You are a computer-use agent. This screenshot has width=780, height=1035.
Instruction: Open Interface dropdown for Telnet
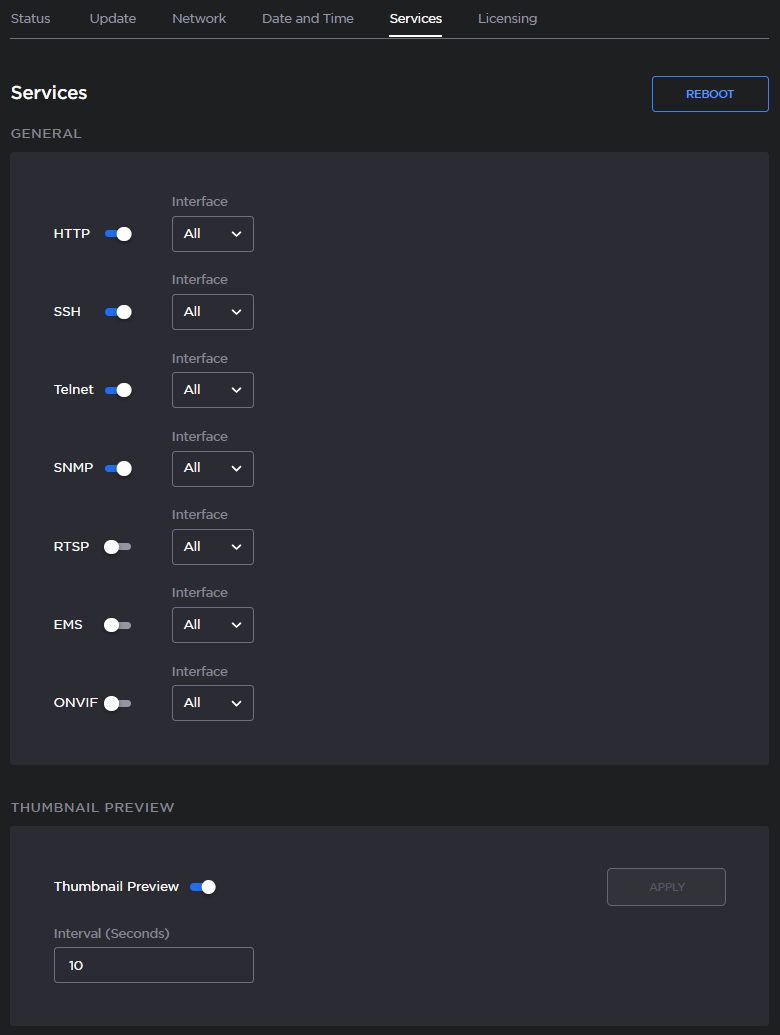click(x=213, y=390)
